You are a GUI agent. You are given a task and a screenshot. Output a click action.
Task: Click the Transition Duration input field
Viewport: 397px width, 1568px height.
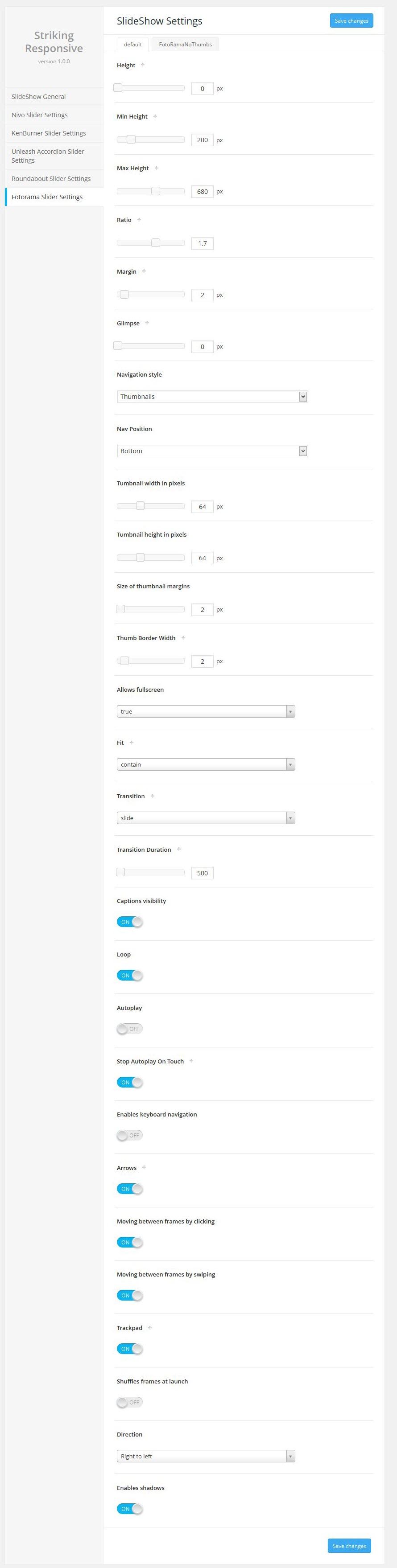pos(202,873)
